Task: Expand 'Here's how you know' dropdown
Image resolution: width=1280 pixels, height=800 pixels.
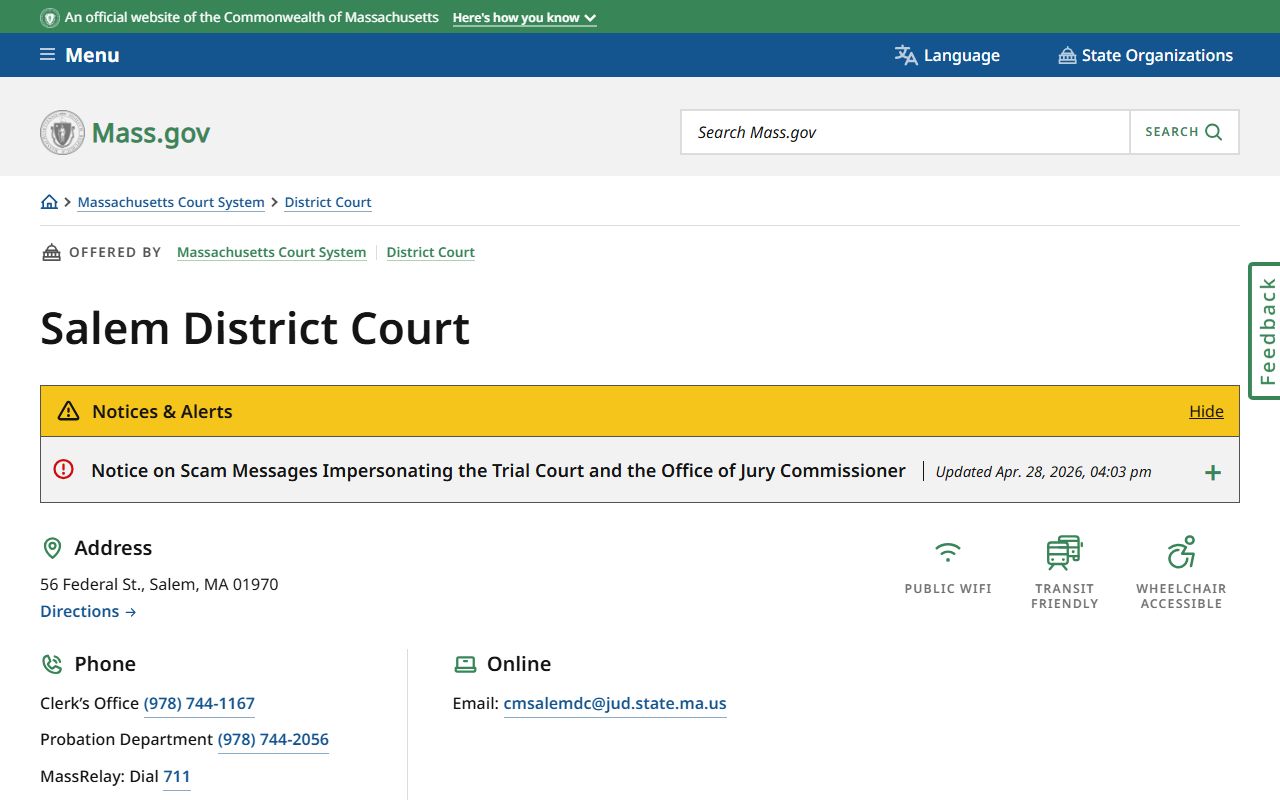Action: click(x=525, y=18)
